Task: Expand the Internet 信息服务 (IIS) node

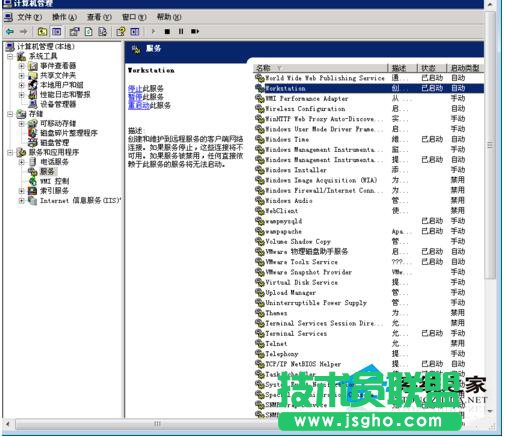Action: pyautogui.click(x=22, y=201)
